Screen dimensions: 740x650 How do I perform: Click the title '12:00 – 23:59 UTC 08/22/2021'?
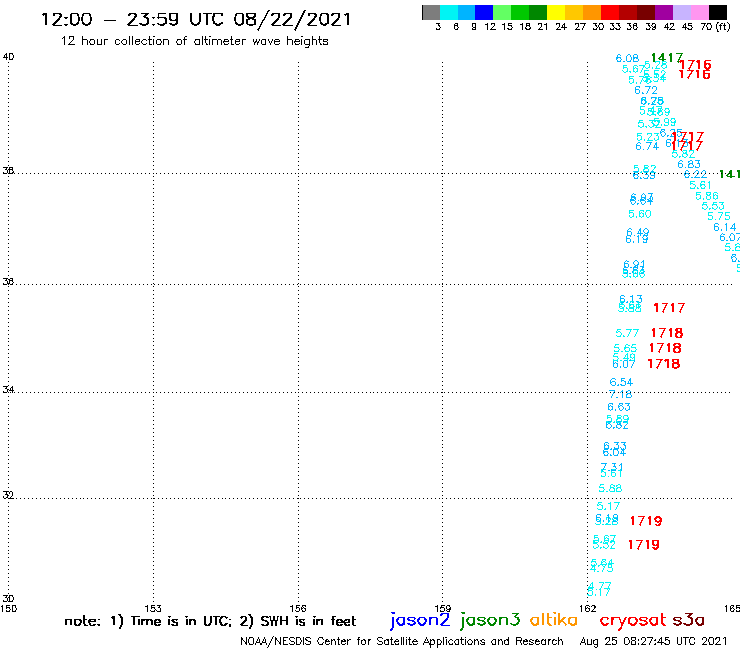[196, 20]
